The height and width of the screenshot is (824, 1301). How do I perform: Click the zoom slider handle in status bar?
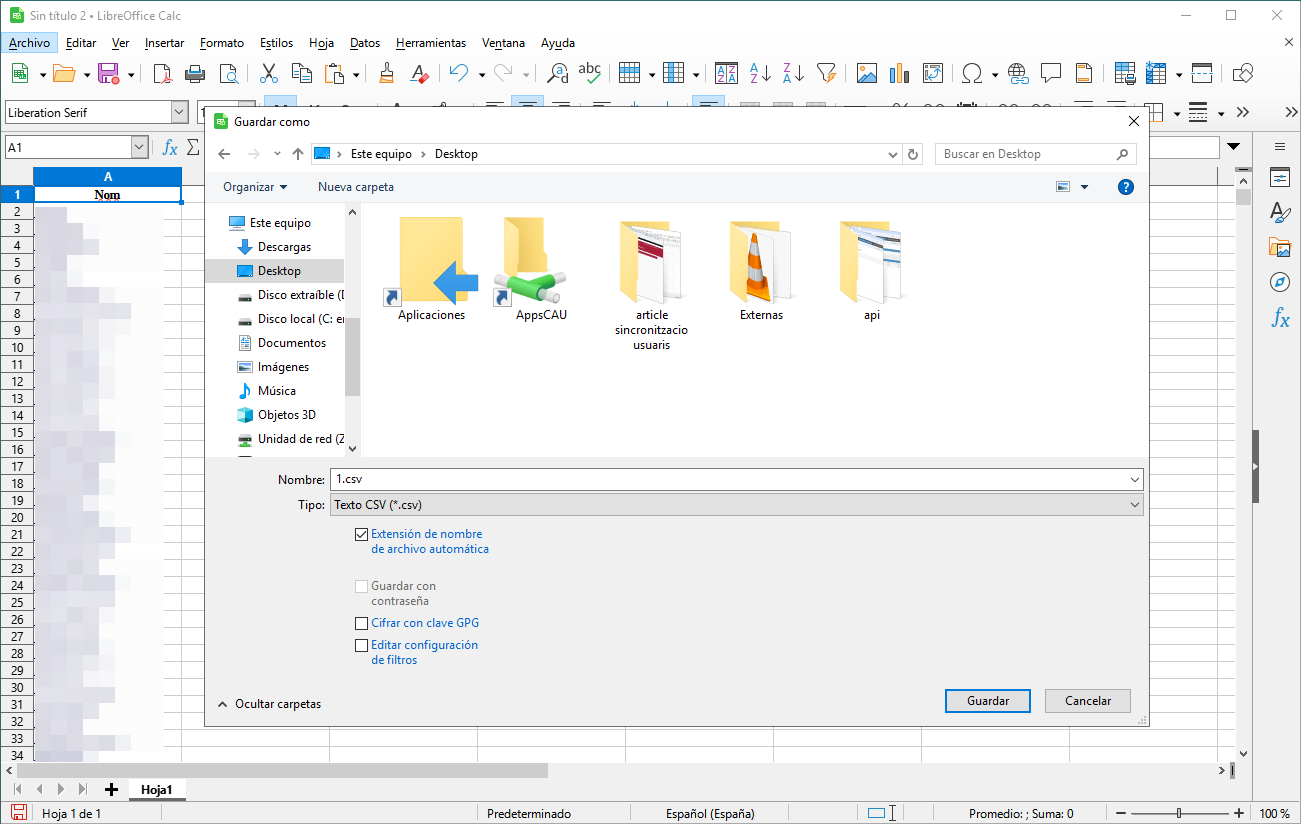point(1180,813)
